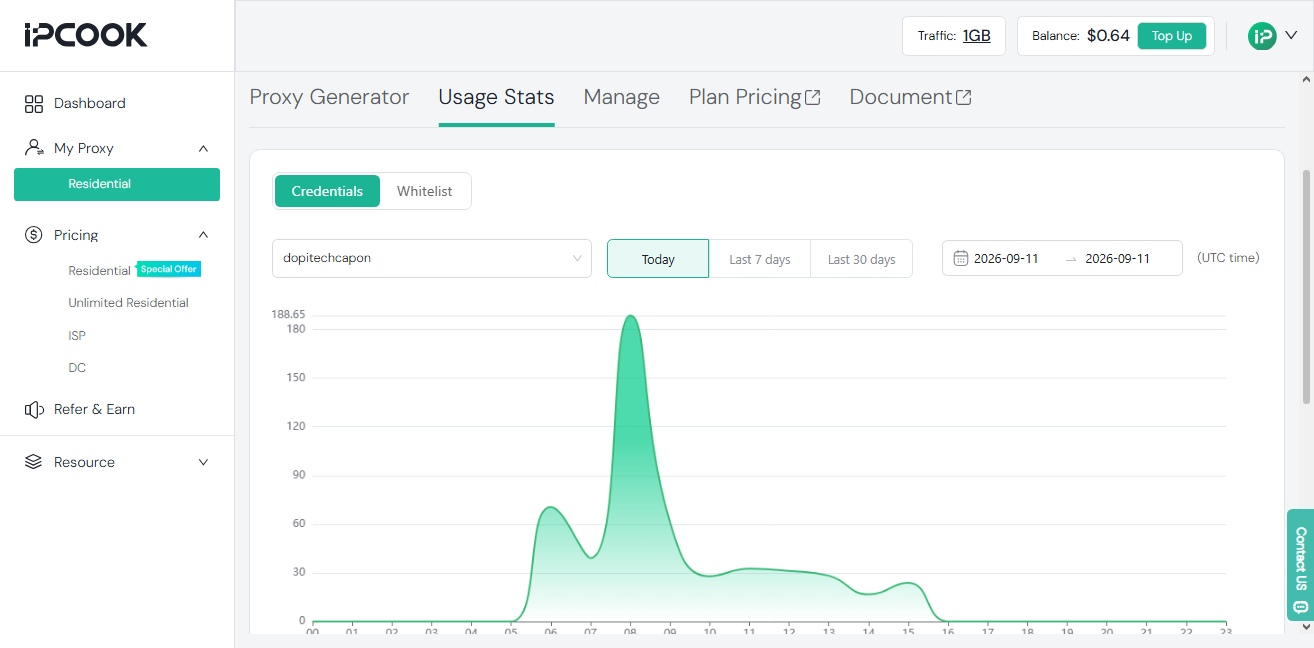
Task: Select the Whitelist toggle
Action: click(x=424, y=191)
